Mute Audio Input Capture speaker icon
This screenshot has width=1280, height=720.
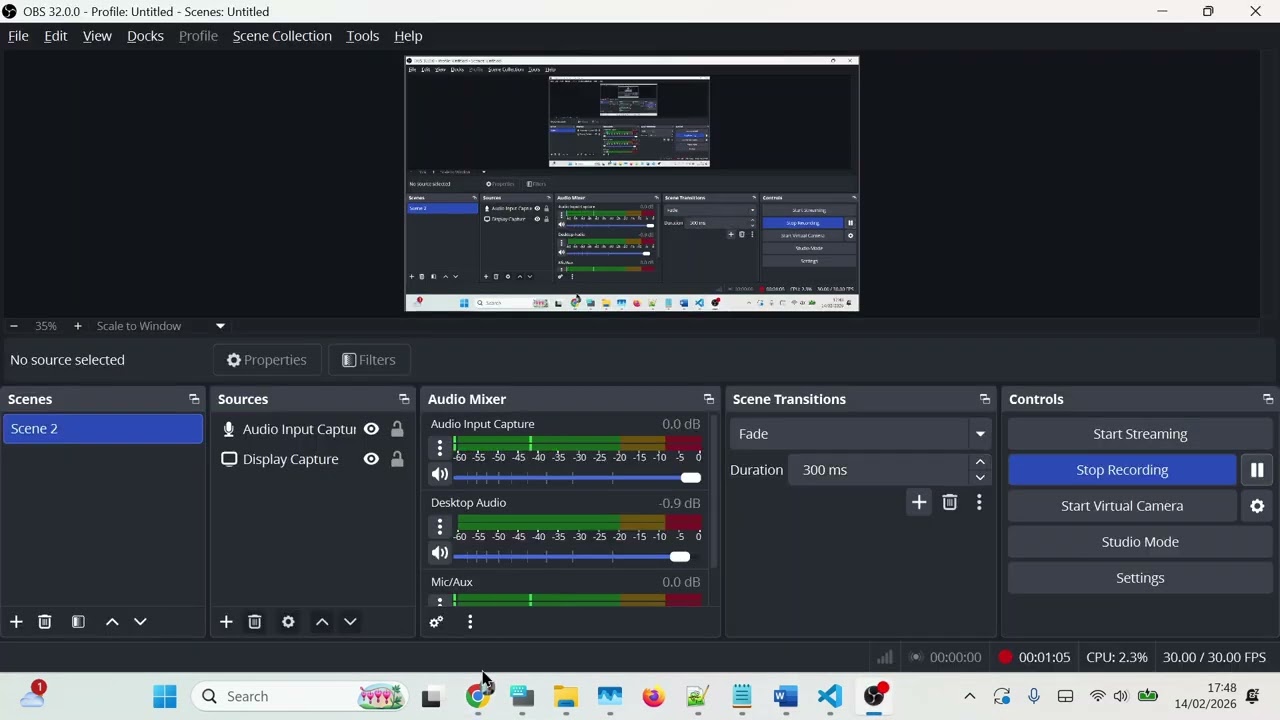pyautogui.click(x=440, y=475)
